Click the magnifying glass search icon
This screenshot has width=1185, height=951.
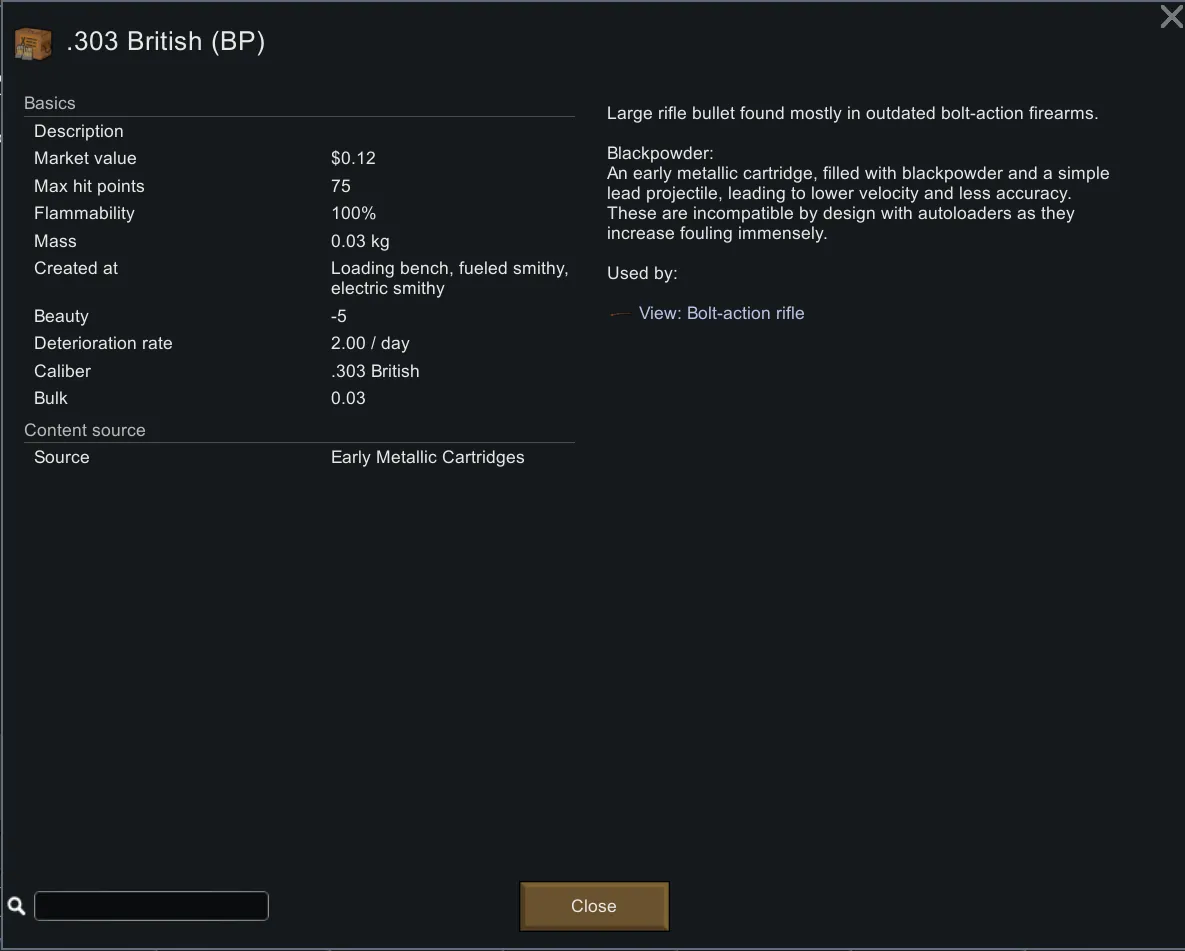[16, 906]
